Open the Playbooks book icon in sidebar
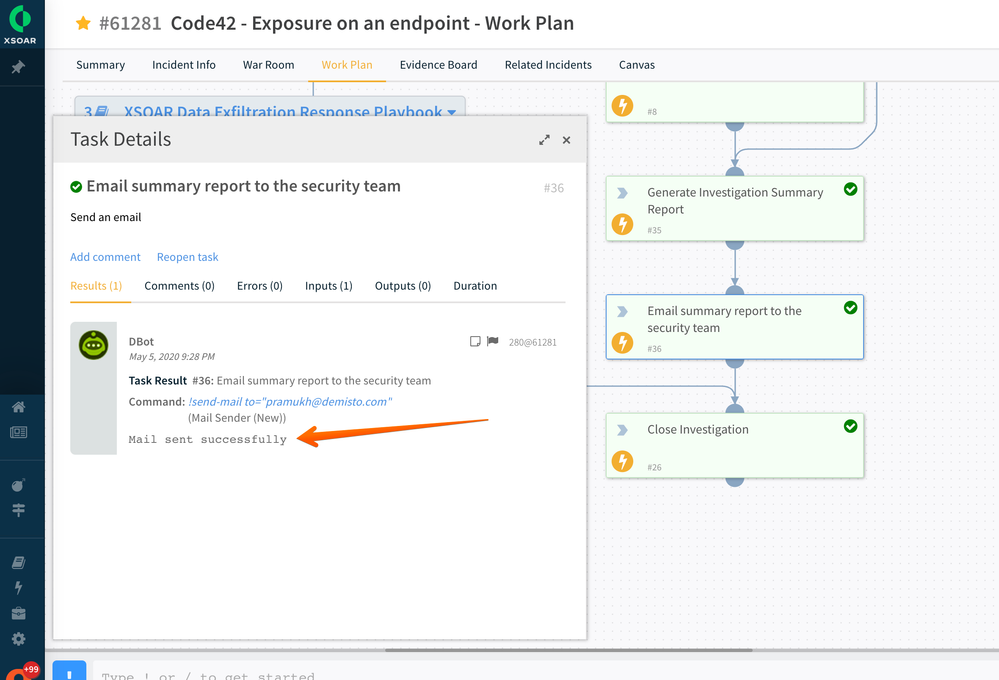Screen dimensions: 999x680 [x=18, y=563]
